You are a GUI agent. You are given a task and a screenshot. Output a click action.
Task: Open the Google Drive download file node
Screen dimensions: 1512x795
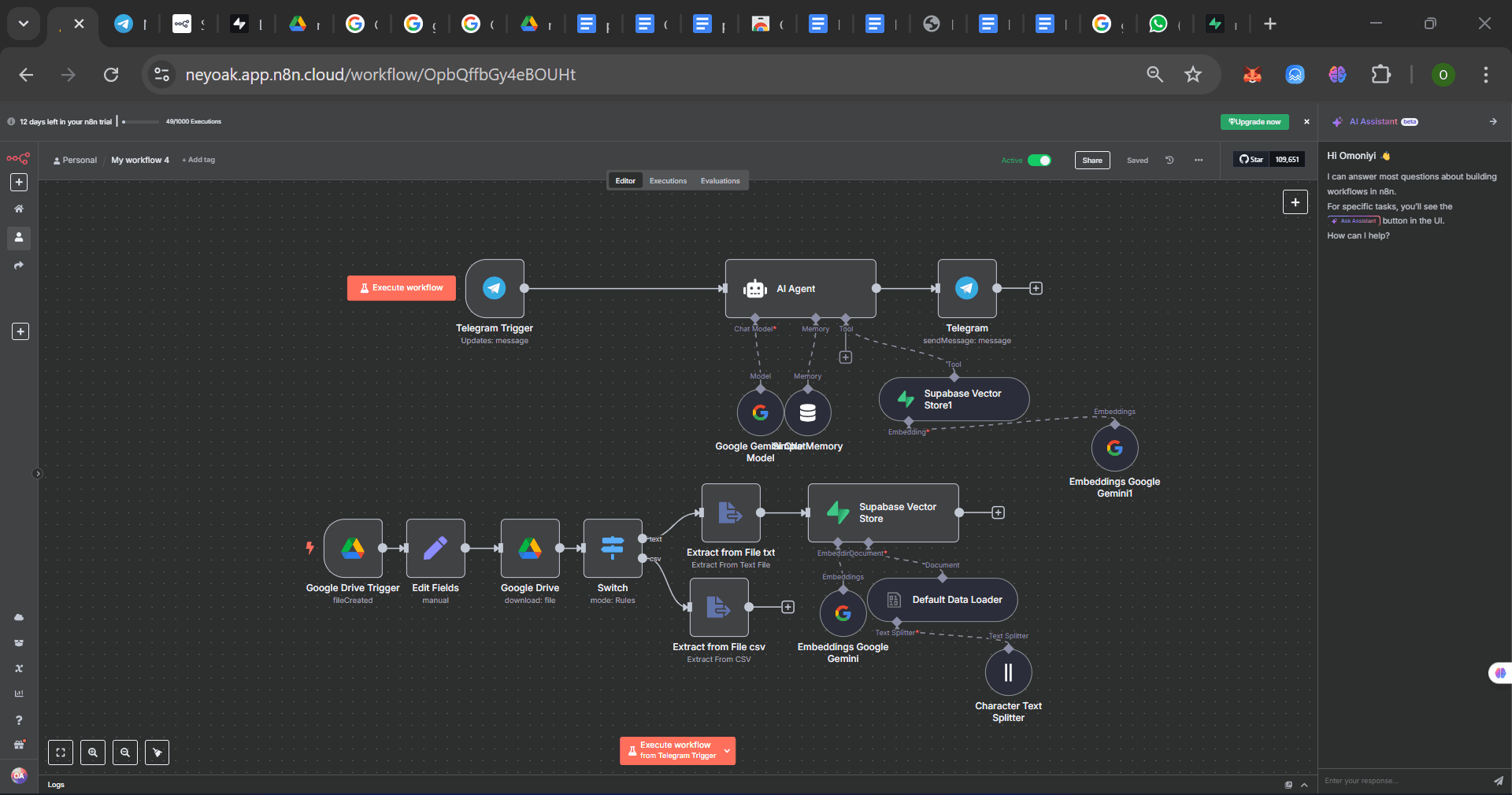(x=530, y=548)
